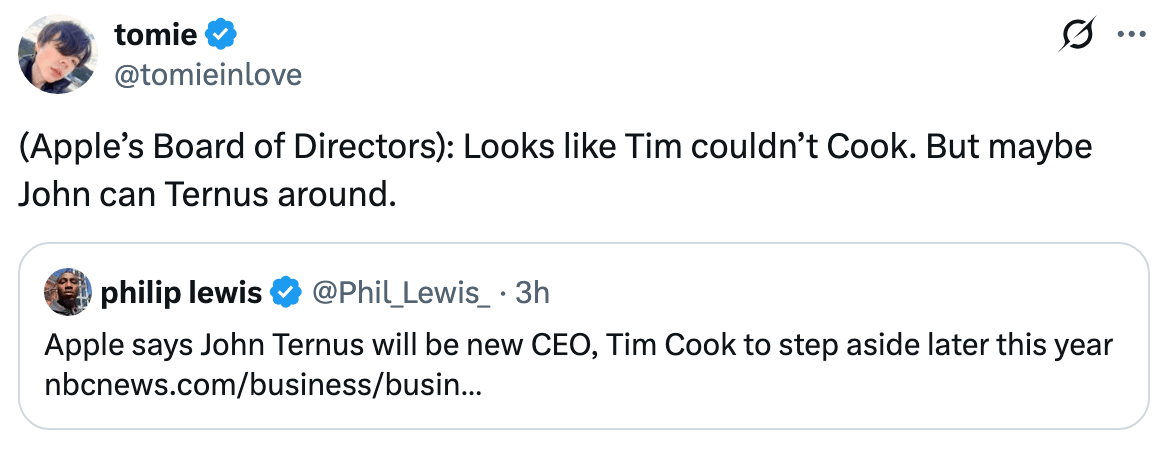Open the @Phil_Lewis_ handle

(402, 293)
